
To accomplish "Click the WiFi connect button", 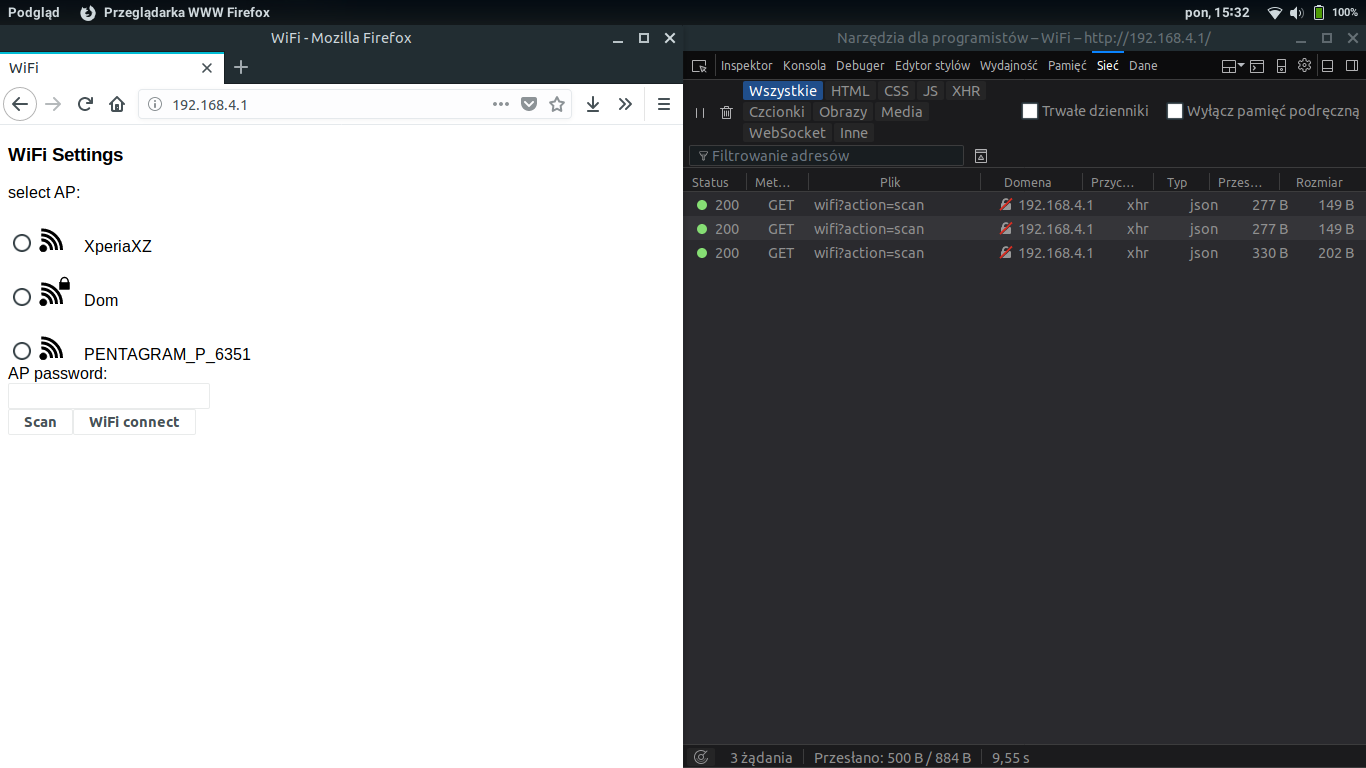I will coord(134,422).
